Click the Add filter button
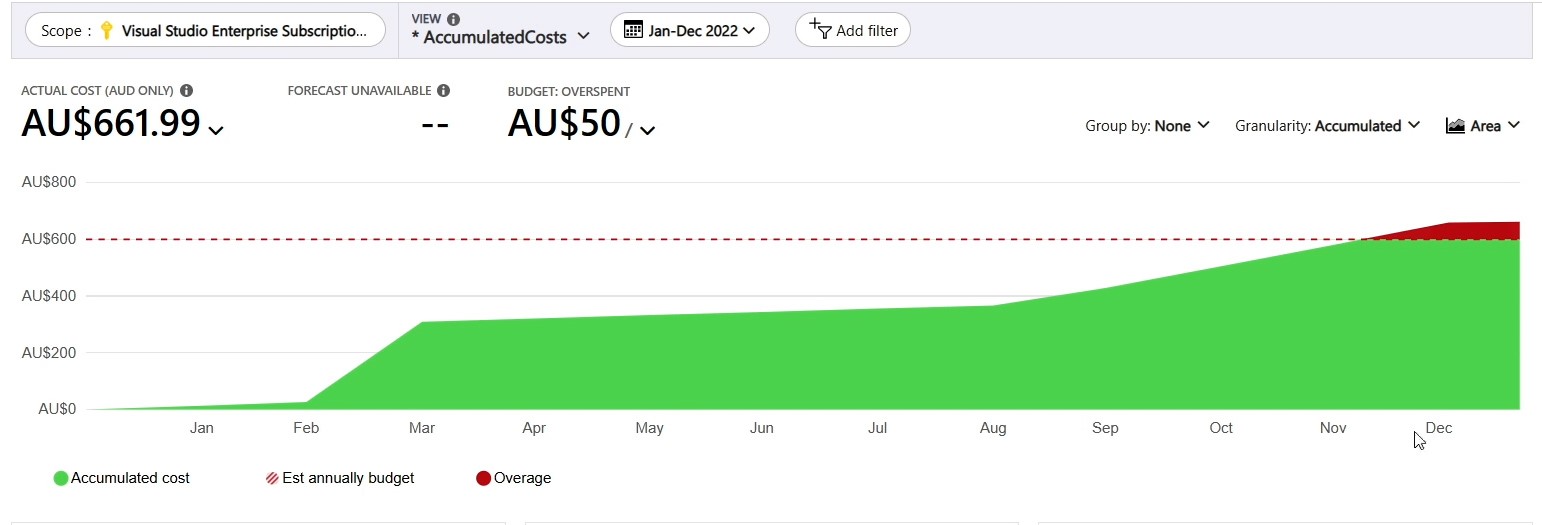Screen dimensions: 1542x525 point(853,30)
